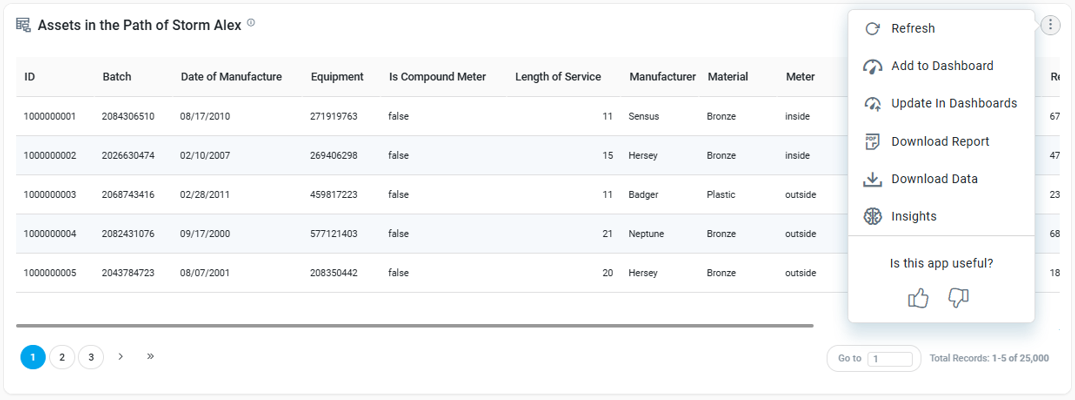Screen dimensions: 1075x400
Task: Click manufacture date 09/17/2000
Action: (205, 234)
